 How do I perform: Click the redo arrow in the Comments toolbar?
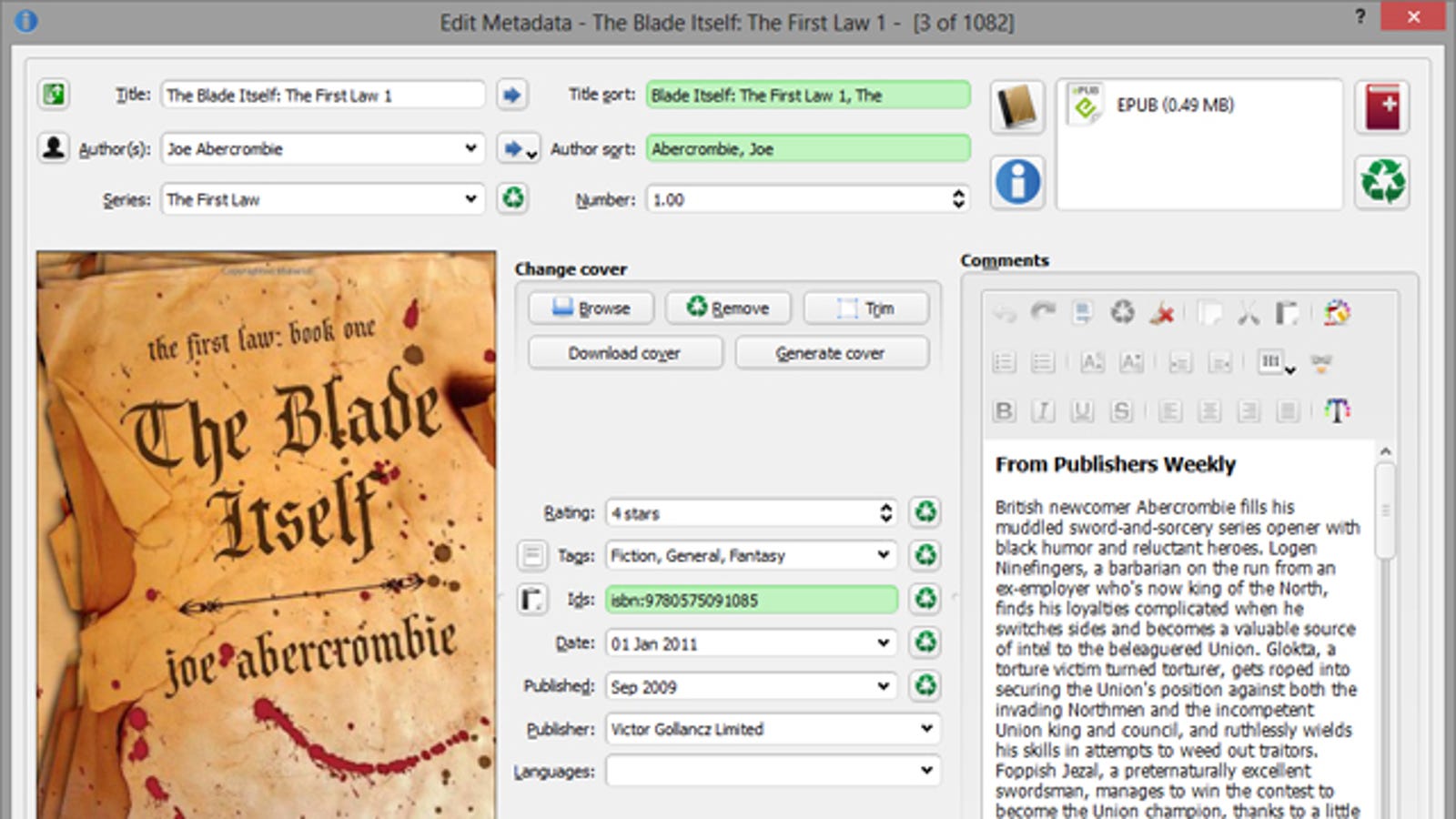click(x=1043, y=313)
